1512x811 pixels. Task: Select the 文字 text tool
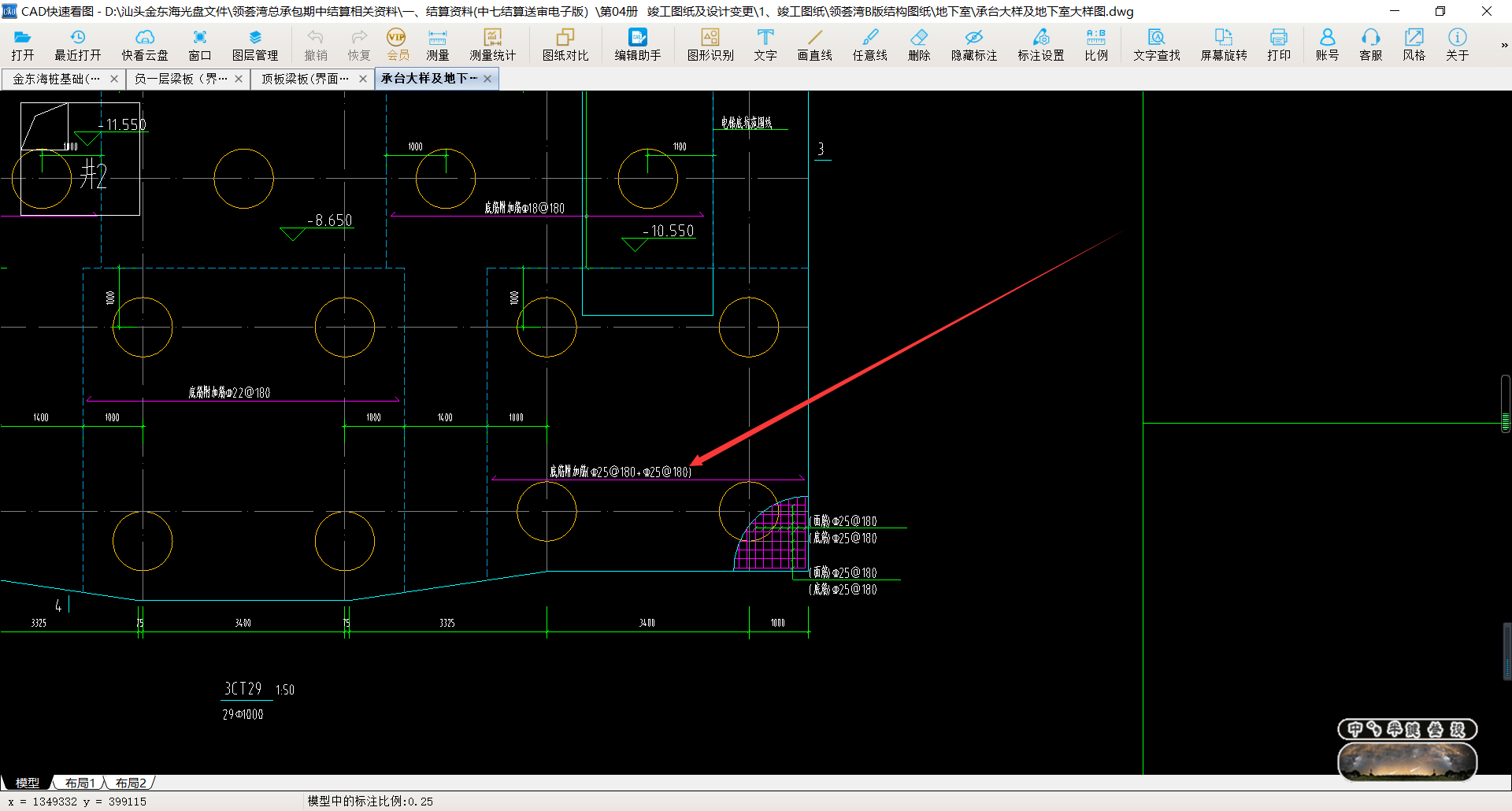click(x=765, y=45)
